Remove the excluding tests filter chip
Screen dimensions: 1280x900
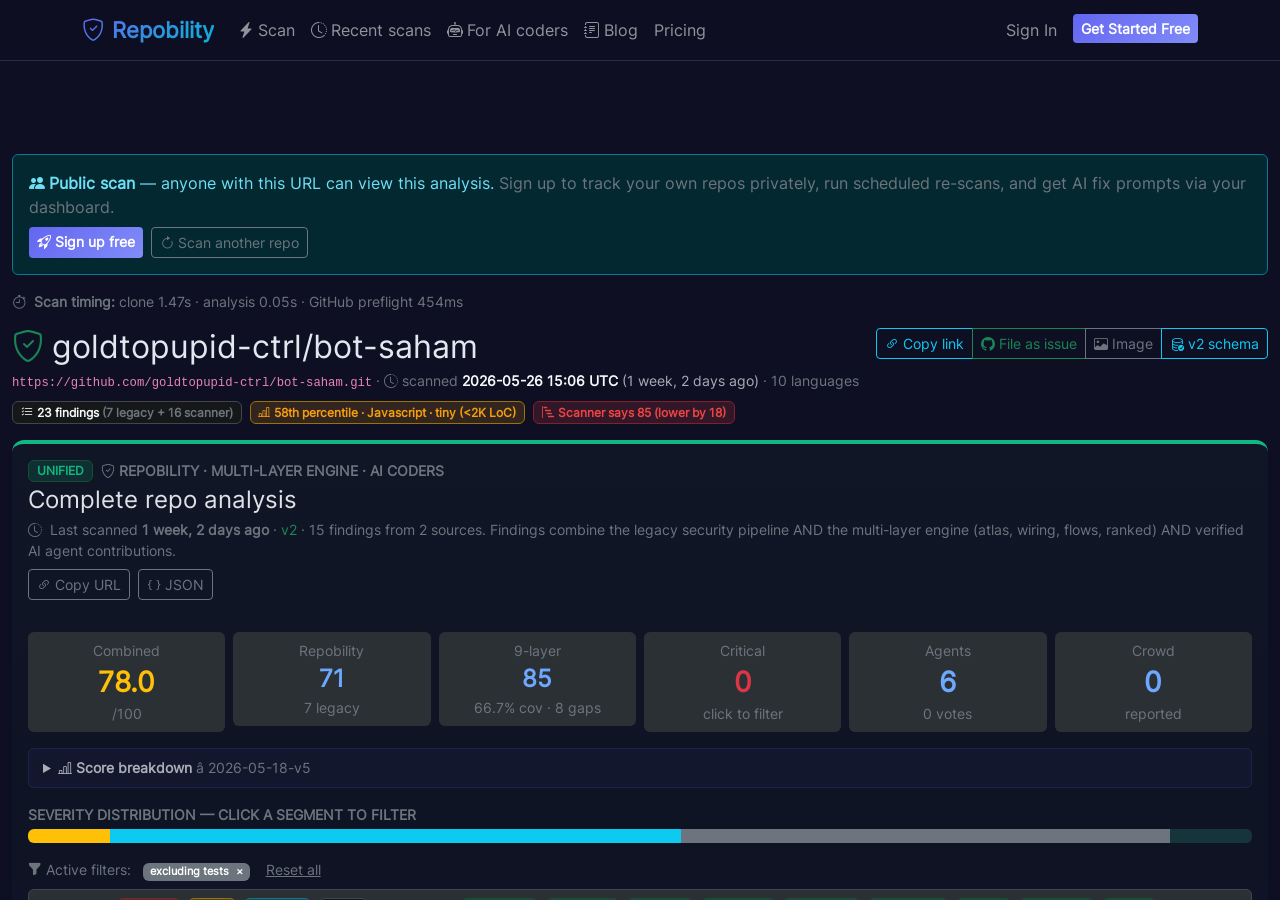pyautogui.click(x=239, y=871)
